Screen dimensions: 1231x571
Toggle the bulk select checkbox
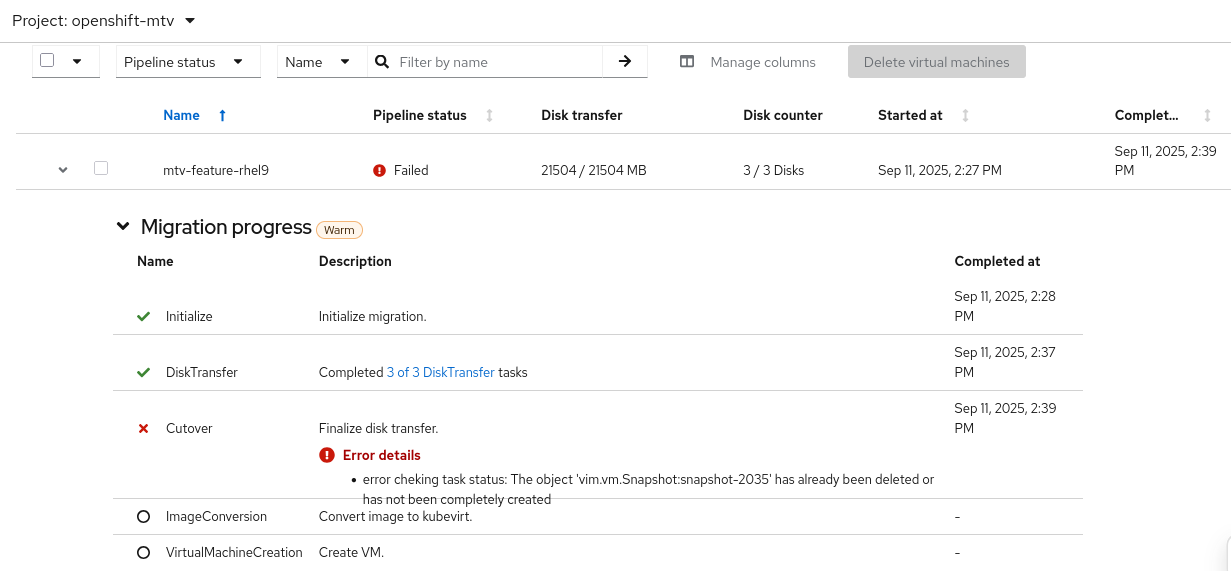[x=47, y=60]
